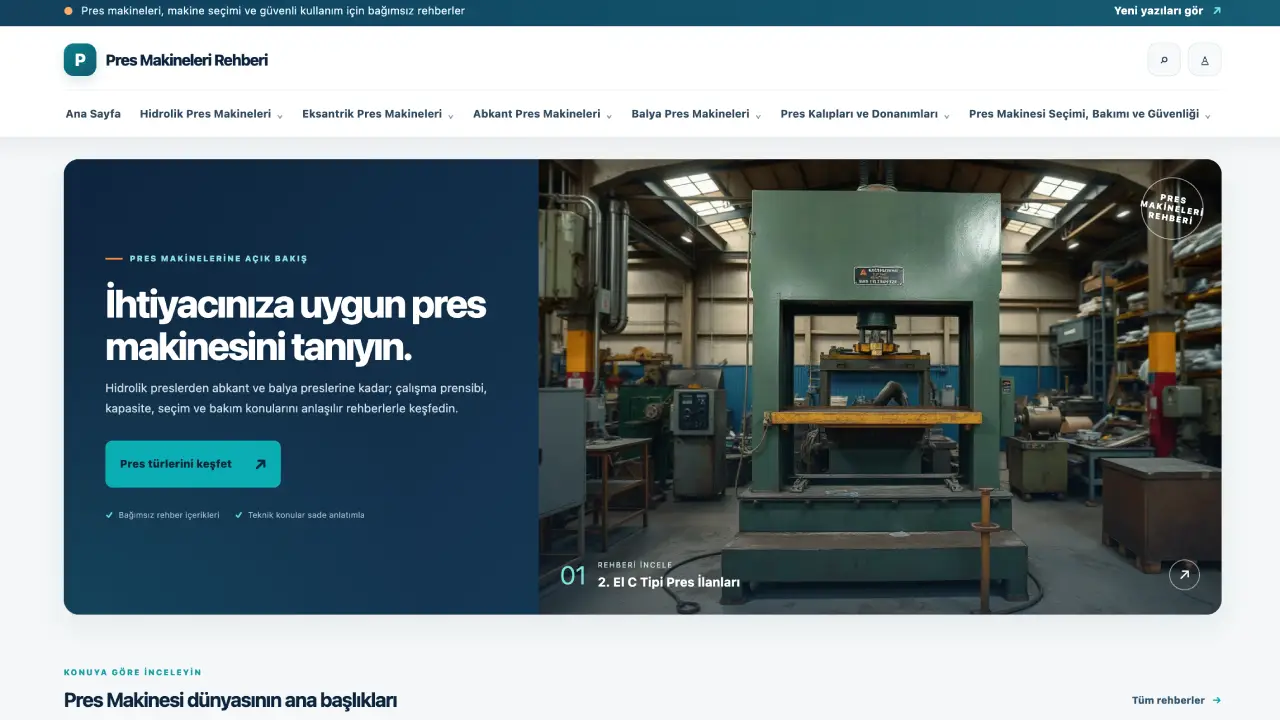
Task: Open search via the magnifier icon
Action: tap(1164, 60)
